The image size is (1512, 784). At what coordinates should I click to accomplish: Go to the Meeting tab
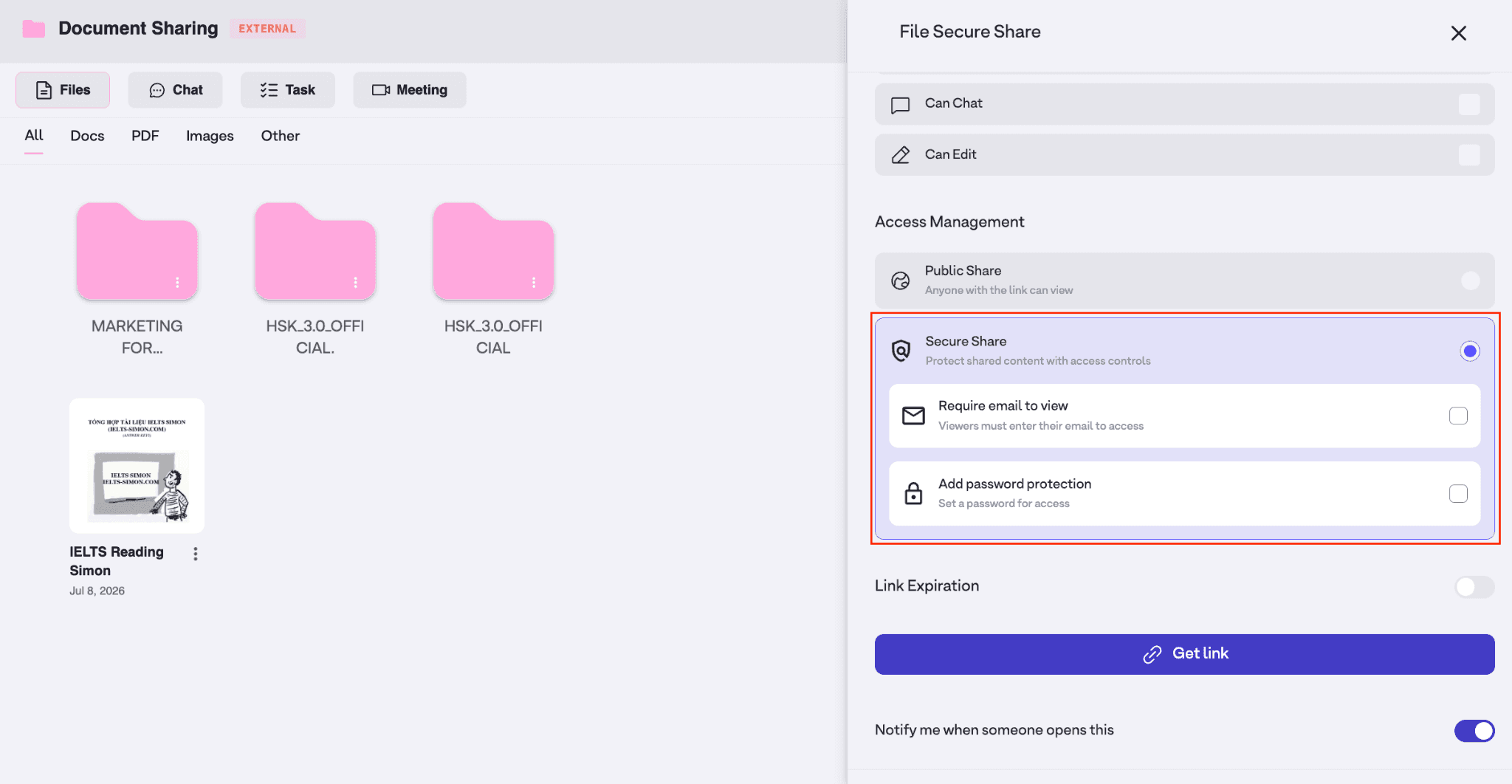point(409,90)
